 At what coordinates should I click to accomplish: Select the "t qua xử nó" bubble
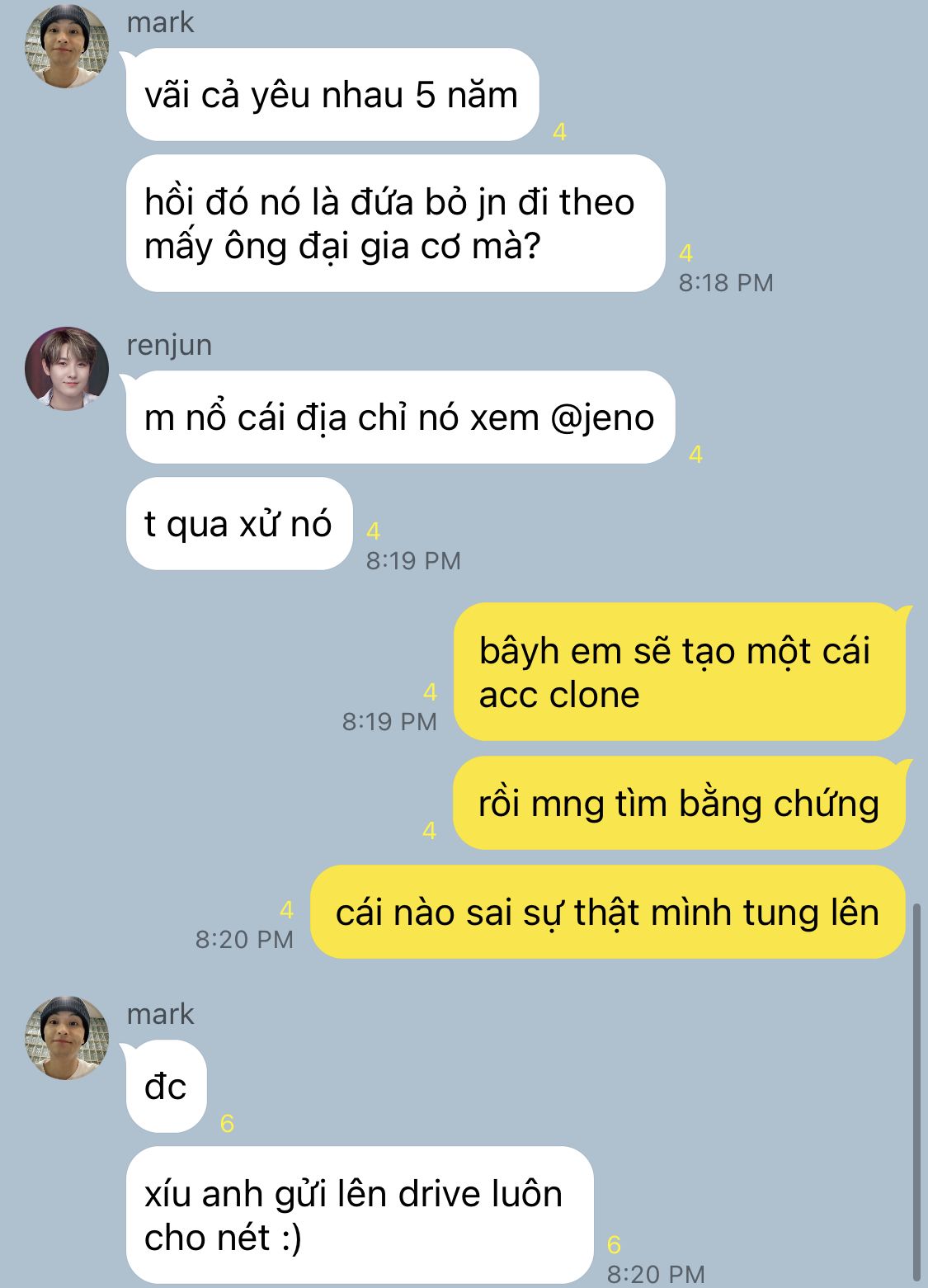point(239,524)
